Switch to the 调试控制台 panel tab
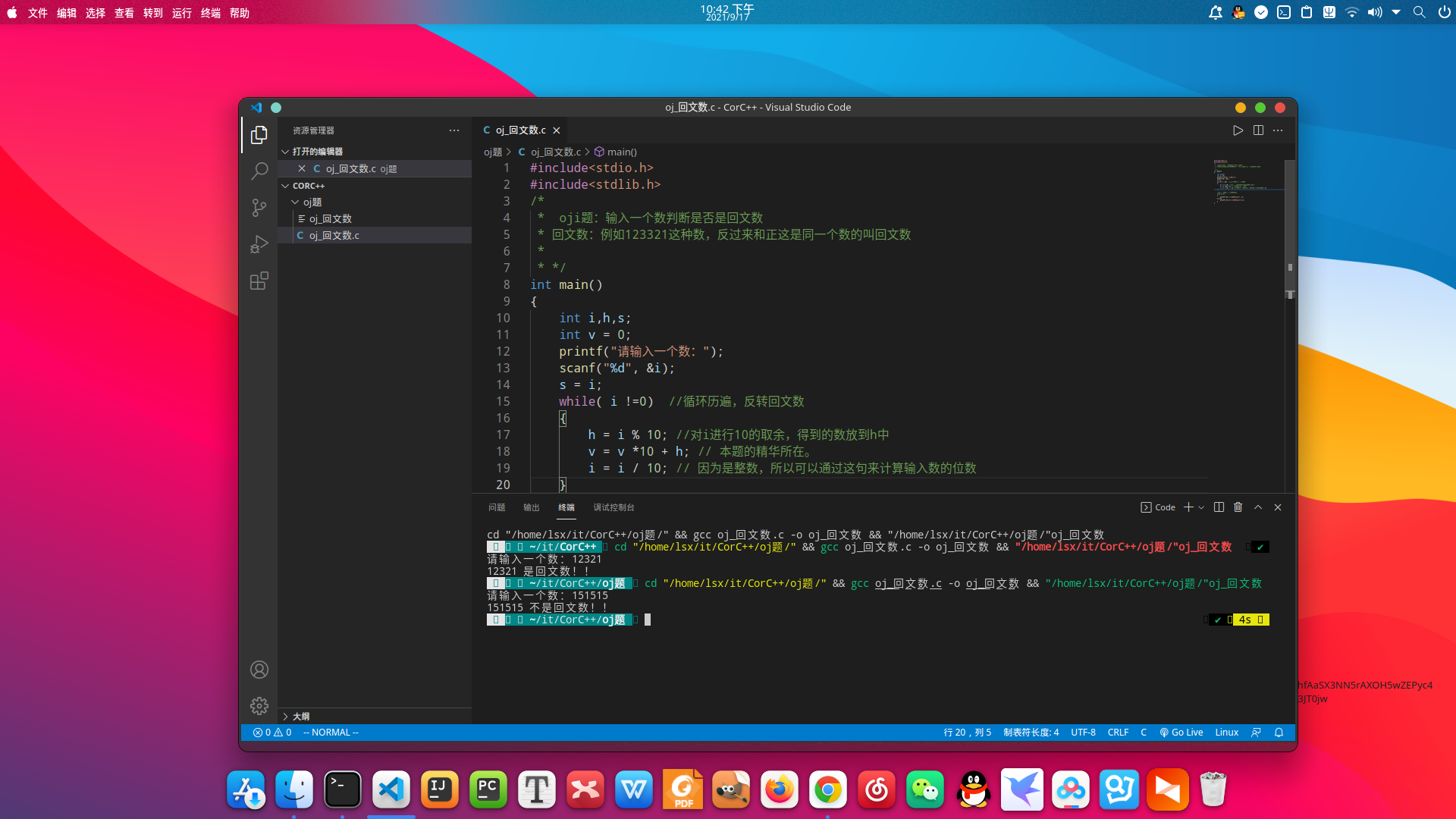 click(613, 507)
